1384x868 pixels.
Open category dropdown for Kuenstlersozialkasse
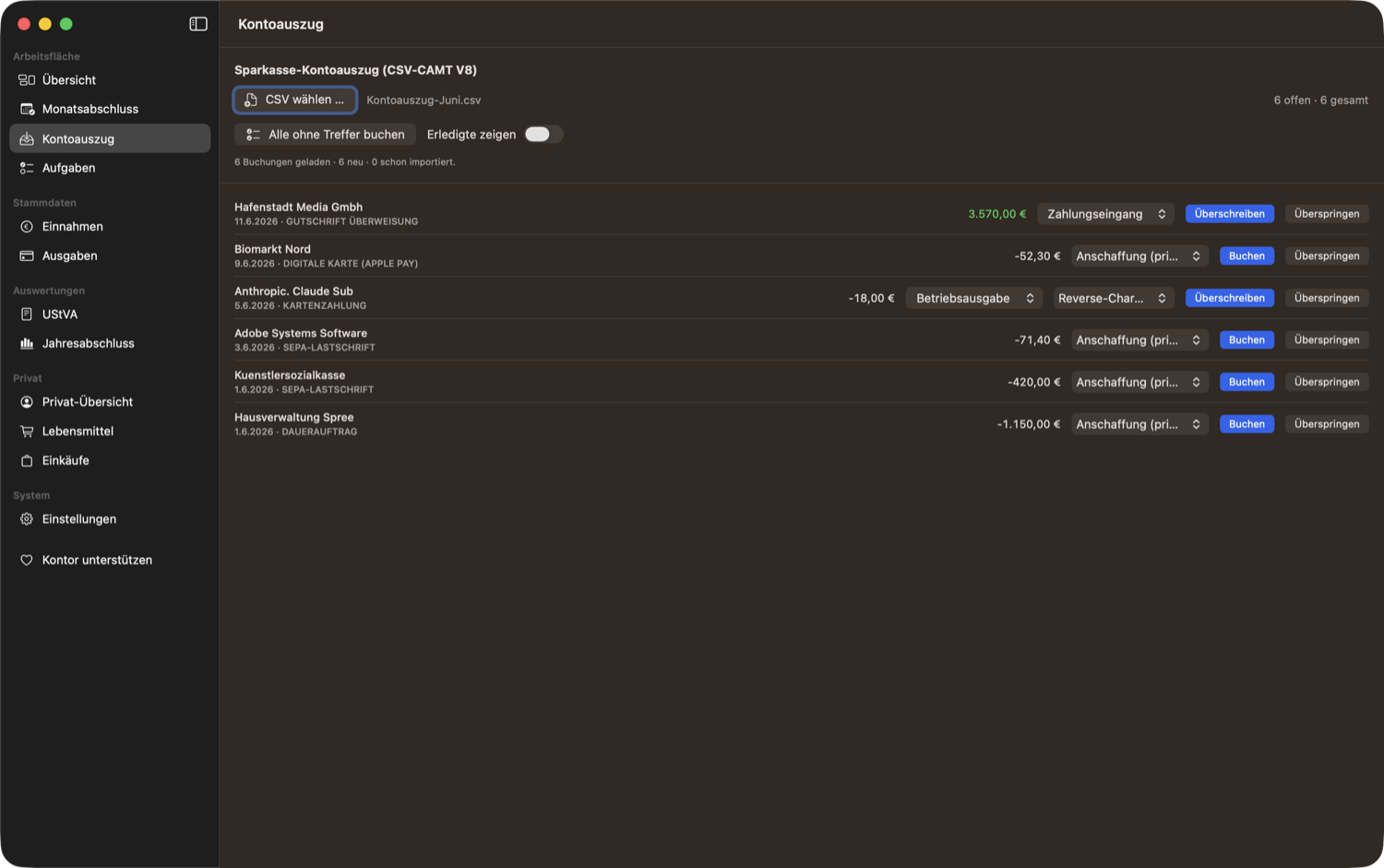1139,382
